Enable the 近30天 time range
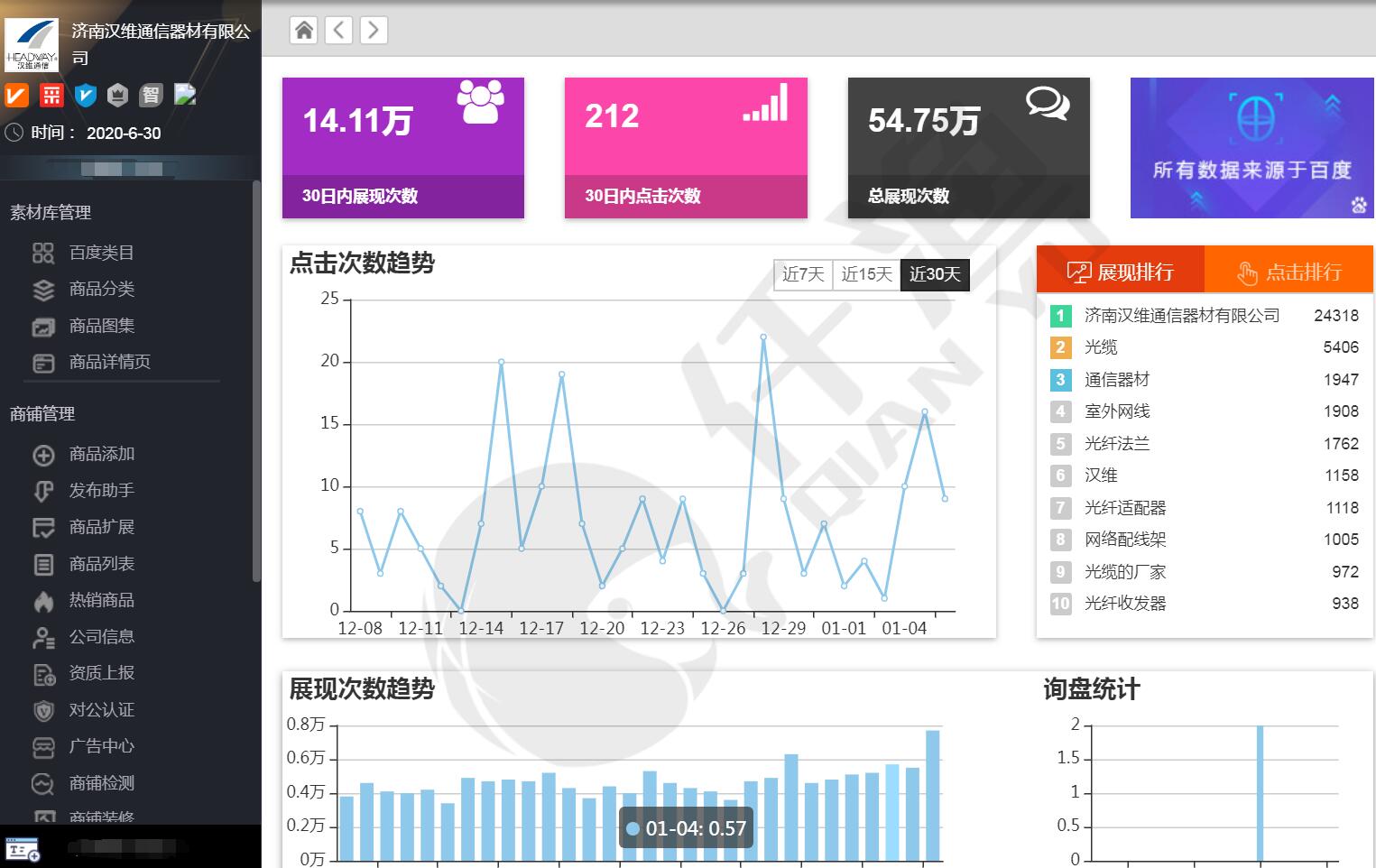 pos(934,275)
